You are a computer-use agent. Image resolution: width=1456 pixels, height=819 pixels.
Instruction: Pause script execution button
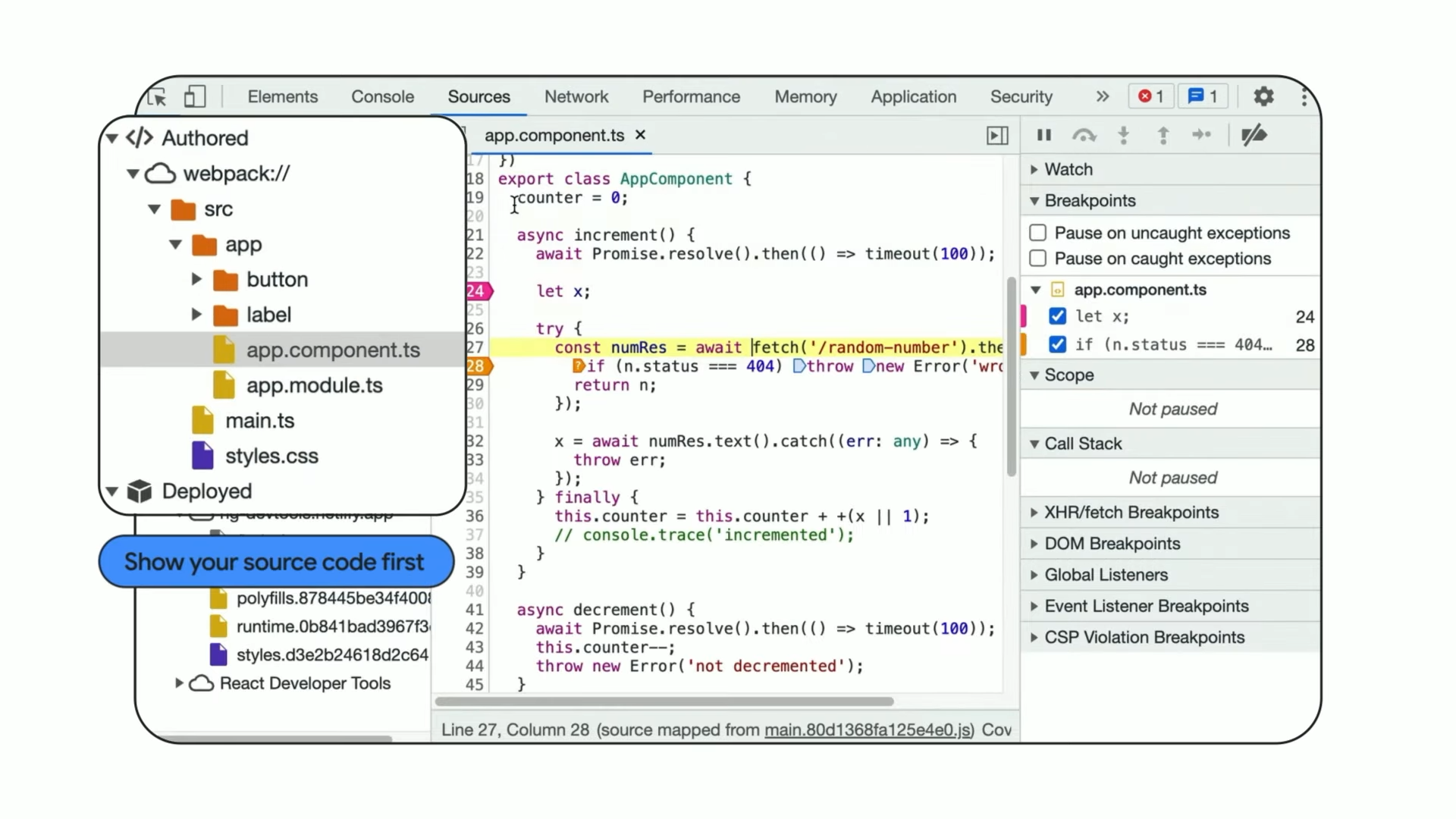tap(1044, 135)
